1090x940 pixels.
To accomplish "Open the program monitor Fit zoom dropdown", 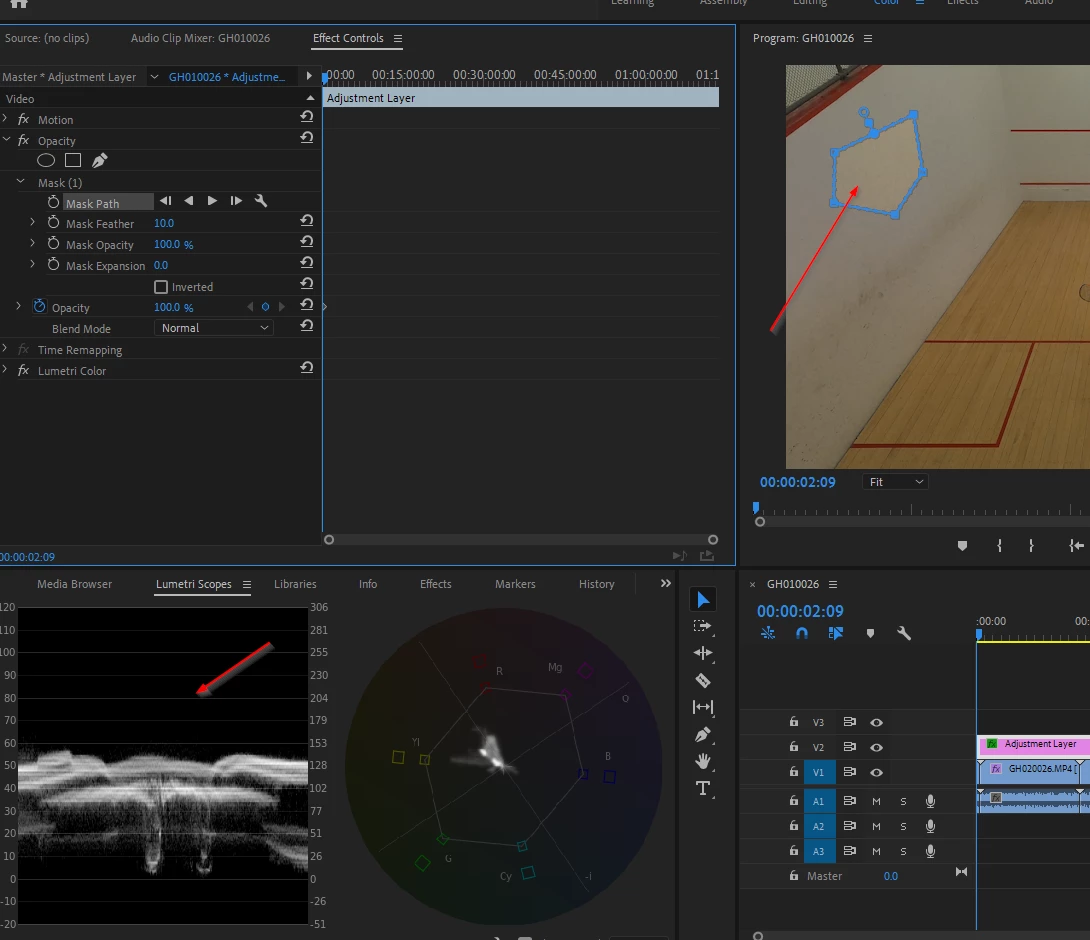I will (x=895, y=482).
